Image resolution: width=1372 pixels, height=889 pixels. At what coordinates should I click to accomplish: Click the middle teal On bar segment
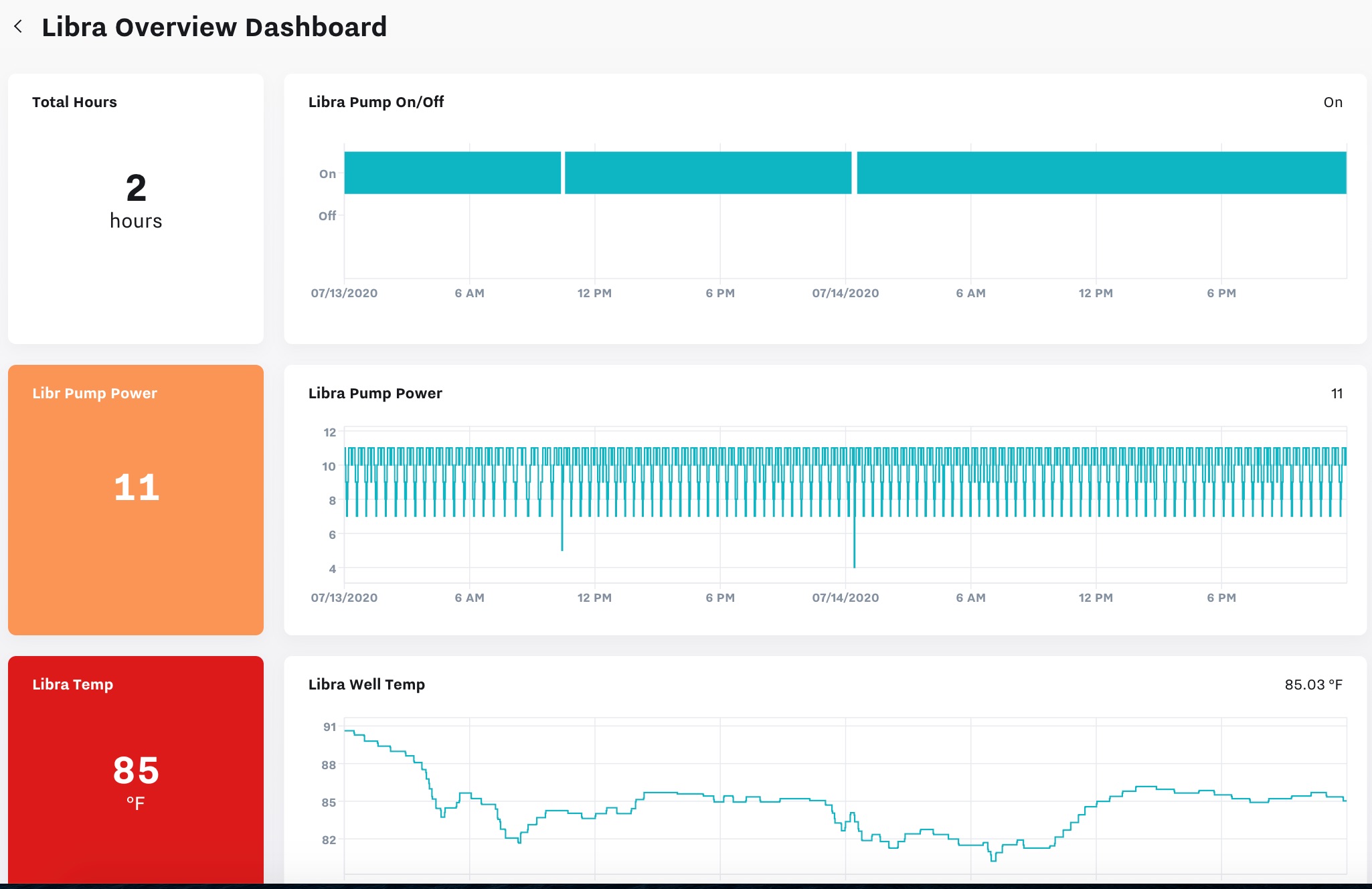(x=708, y=173)
